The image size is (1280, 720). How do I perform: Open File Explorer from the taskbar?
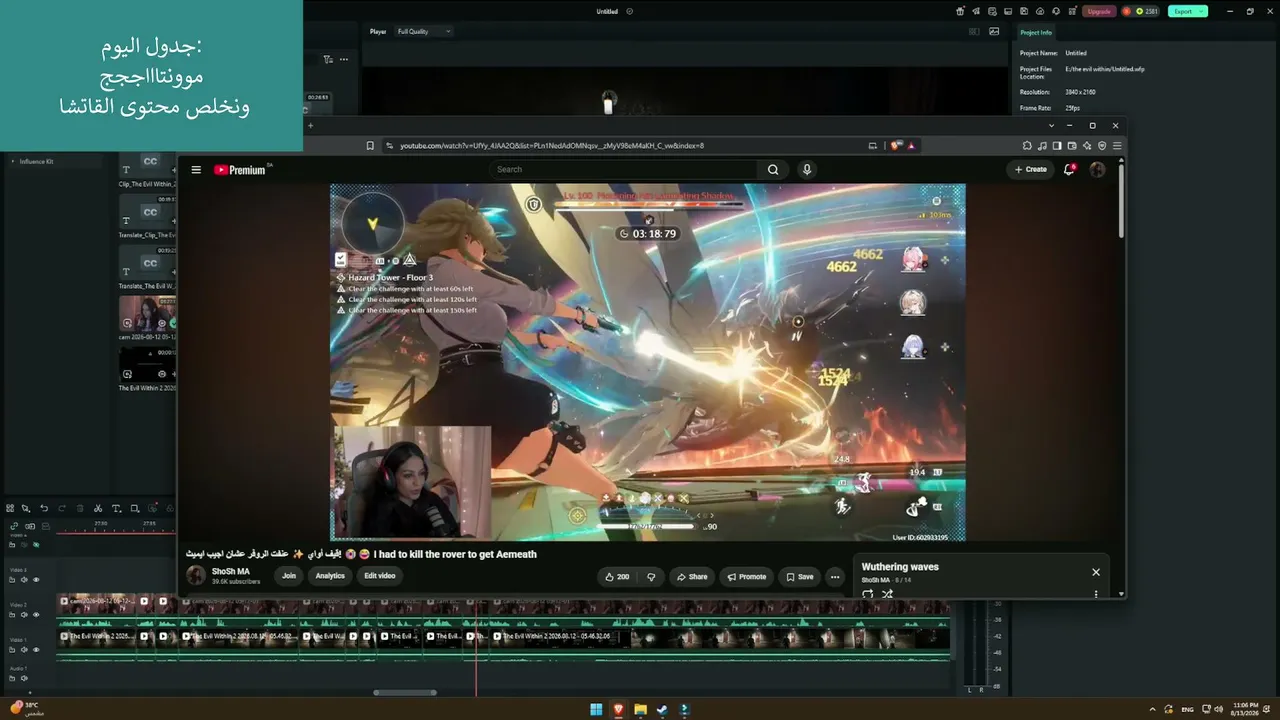tap(640, 710)
